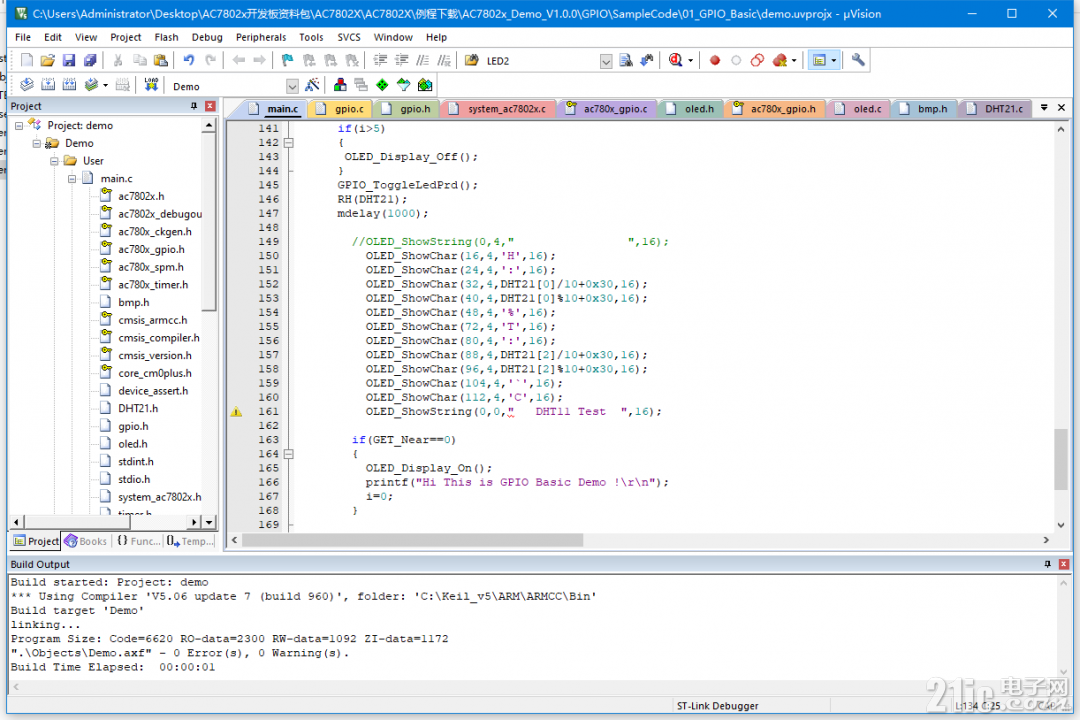Open the window layout dropdown arrow
Image resolution: width=1080 pixels, height=720 pixels.
[833, 61]
